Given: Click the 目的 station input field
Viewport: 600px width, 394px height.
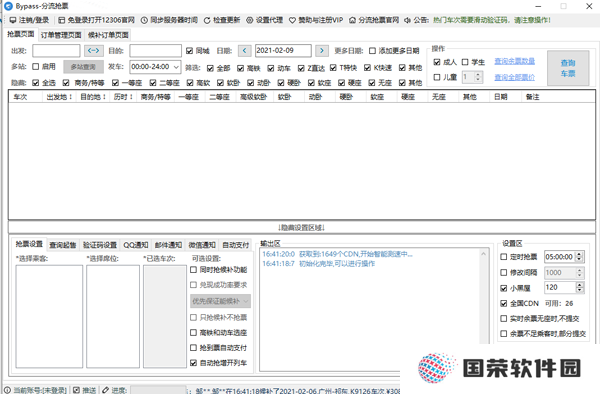Looking at the screenshot, I should click(x=155, y=51).
